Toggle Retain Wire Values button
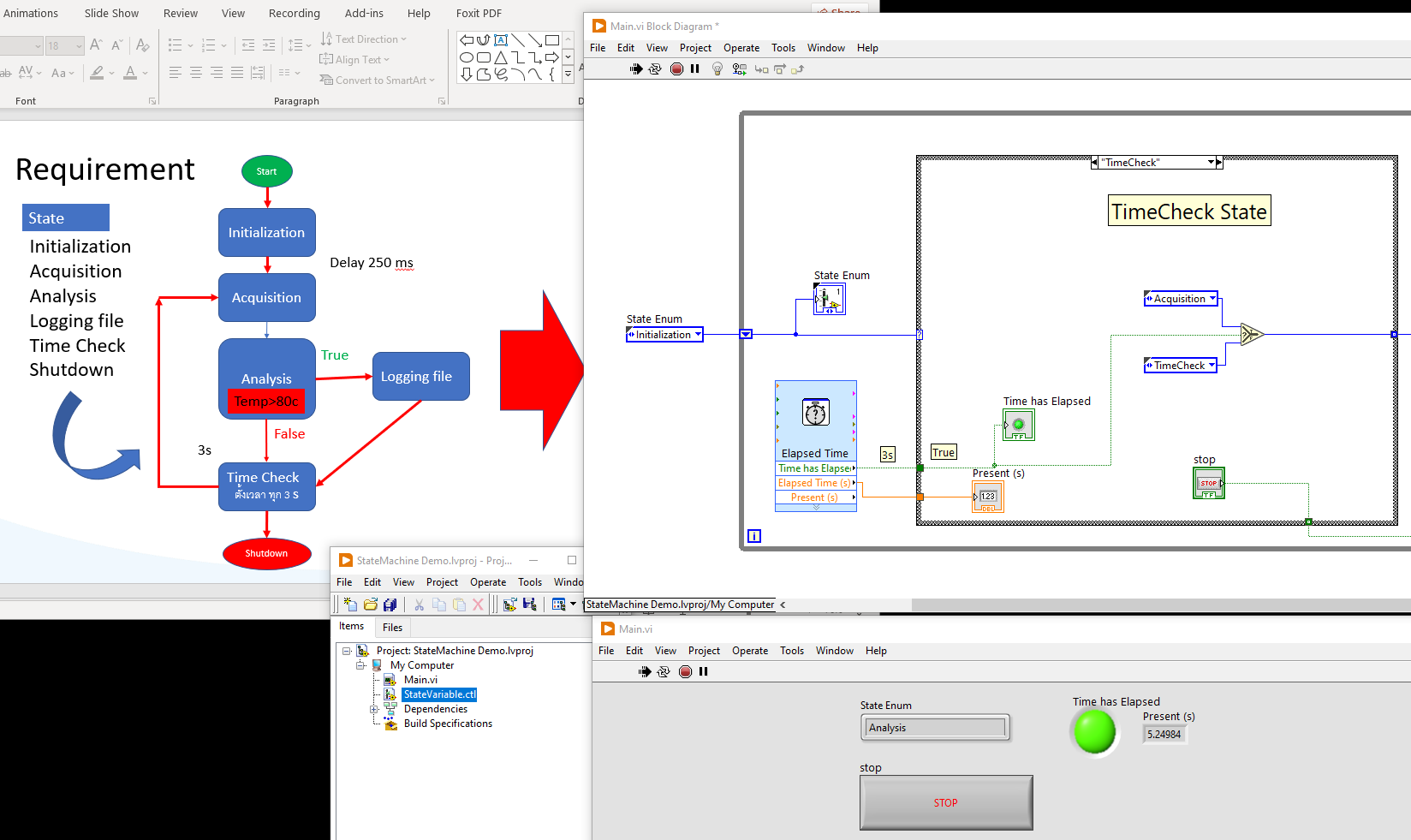 click(x=740, y=69)
